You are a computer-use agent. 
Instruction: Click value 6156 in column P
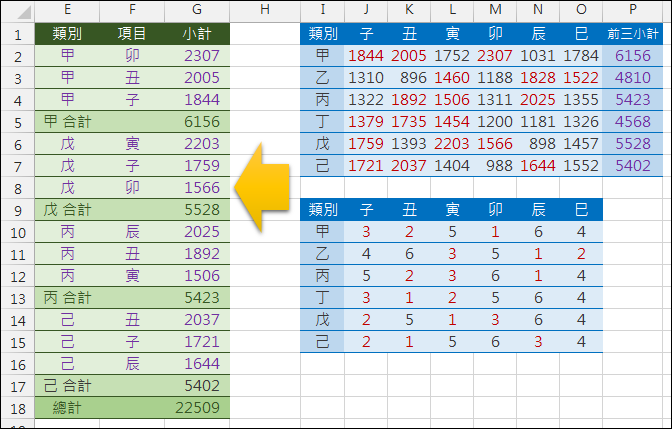633,56
